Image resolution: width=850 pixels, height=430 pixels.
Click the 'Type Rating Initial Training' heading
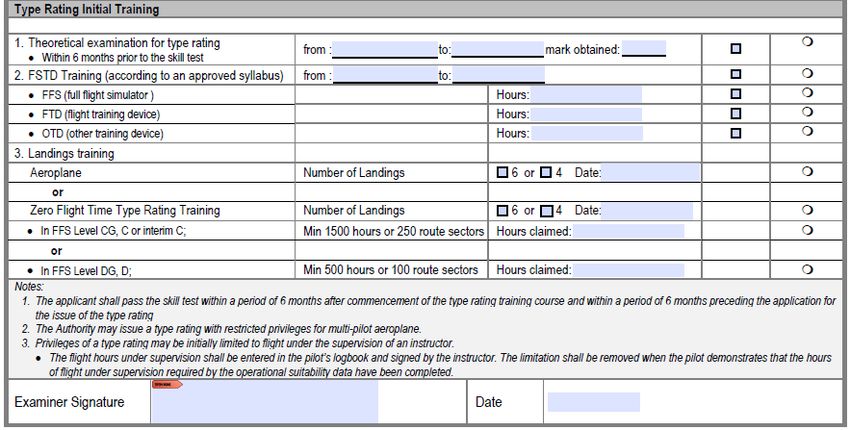point(87,9)
